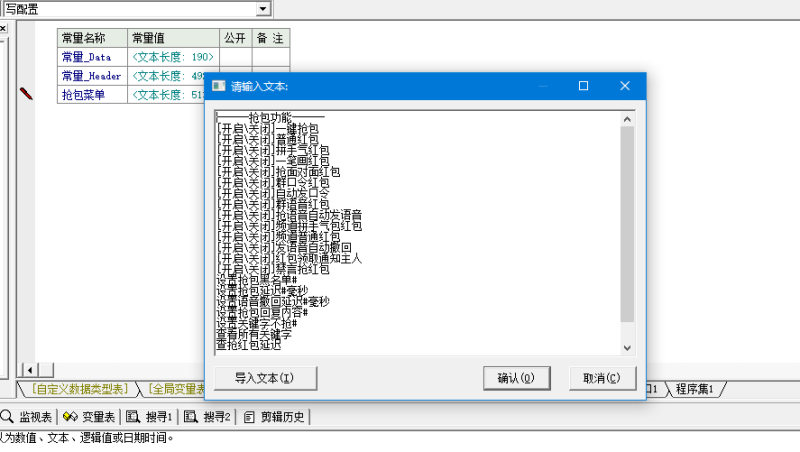
Task: Click the 导入文本(I) button
Action: [265, 378]
